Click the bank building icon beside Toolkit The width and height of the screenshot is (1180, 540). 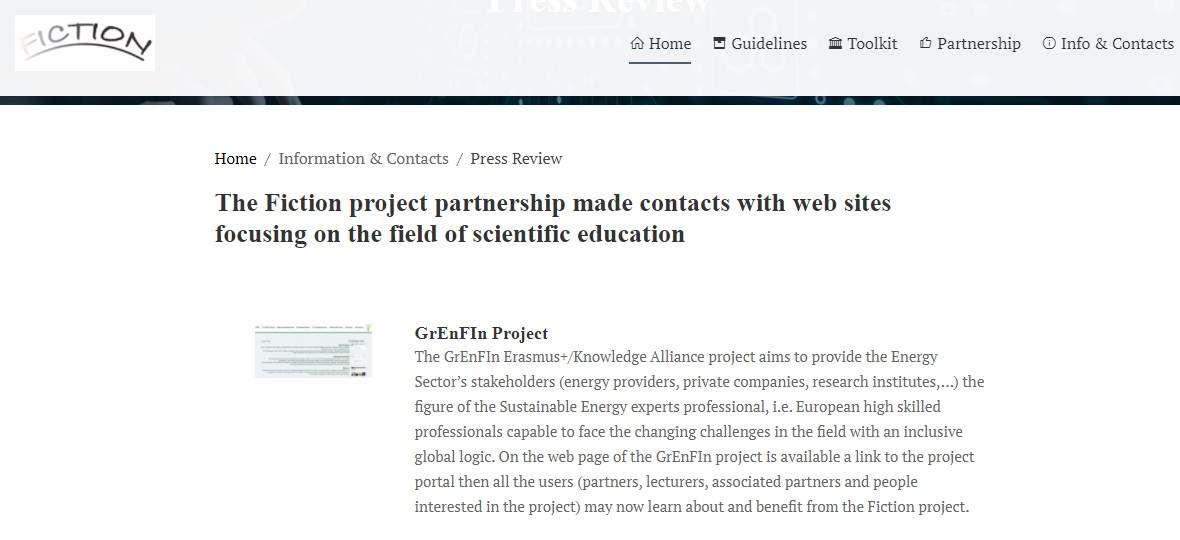click(835, 43)
